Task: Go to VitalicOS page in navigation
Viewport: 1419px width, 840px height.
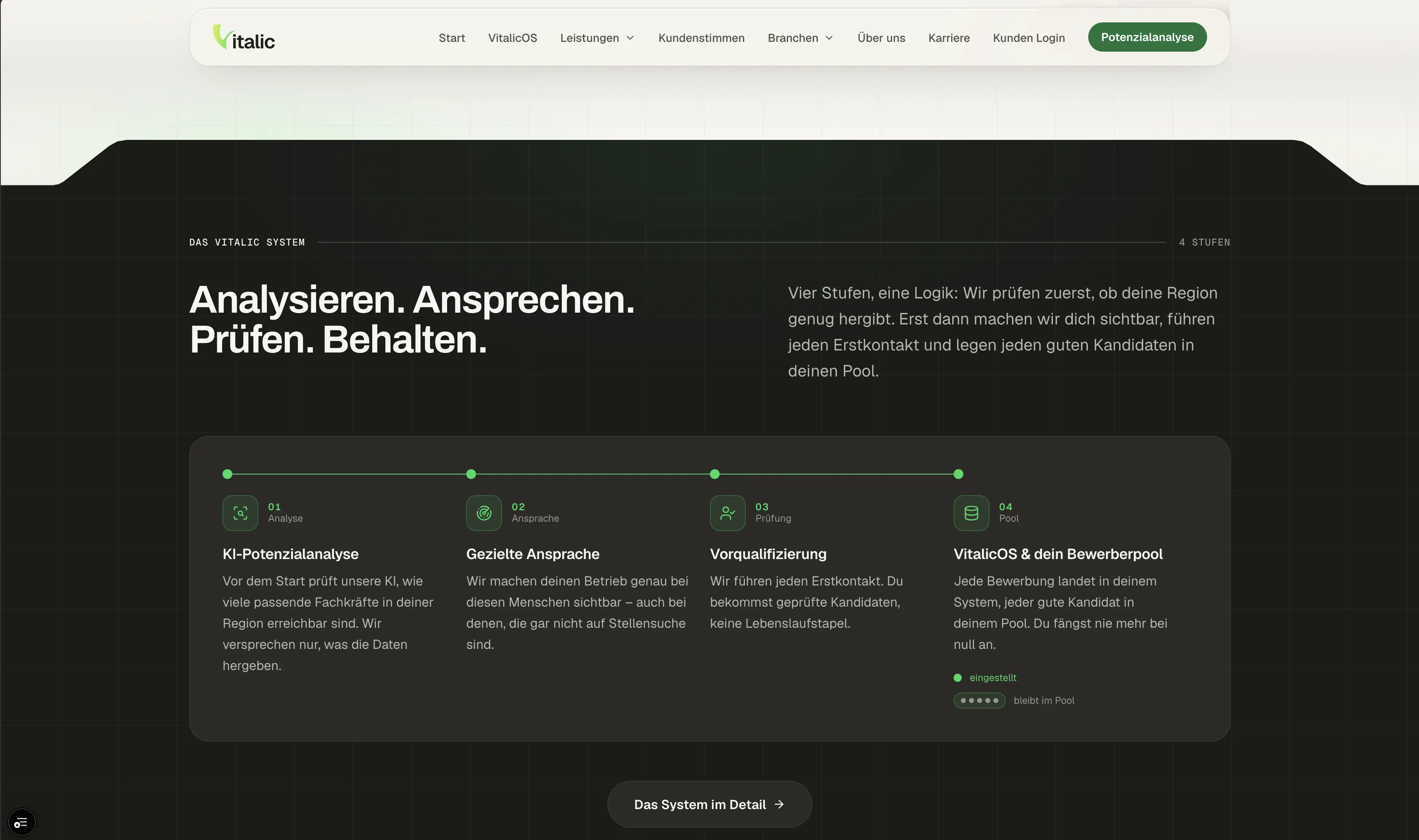Action: [512, 38]
